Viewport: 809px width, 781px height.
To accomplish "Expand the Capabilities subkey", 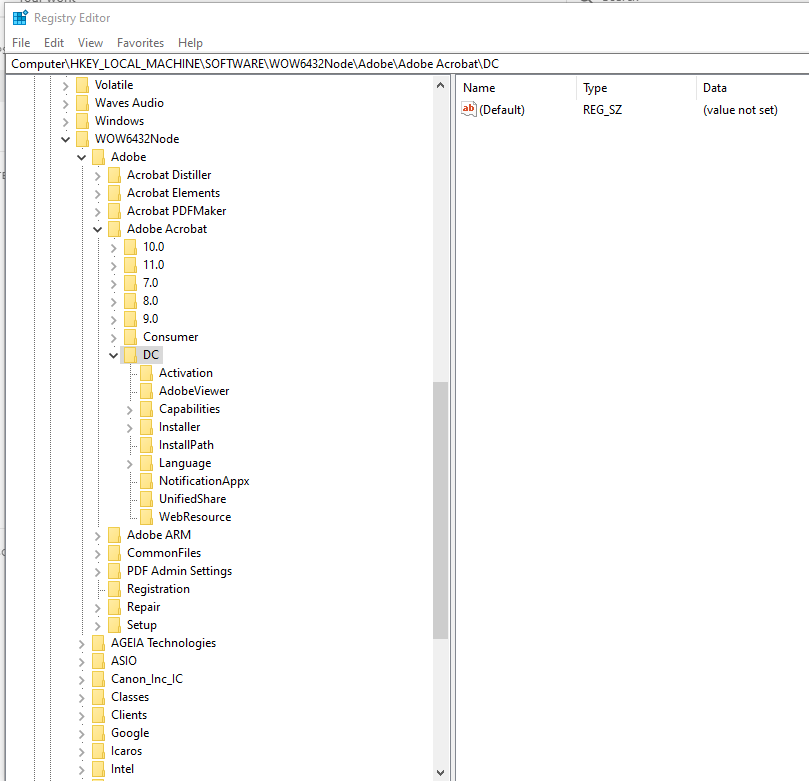I will click(129, 408).
